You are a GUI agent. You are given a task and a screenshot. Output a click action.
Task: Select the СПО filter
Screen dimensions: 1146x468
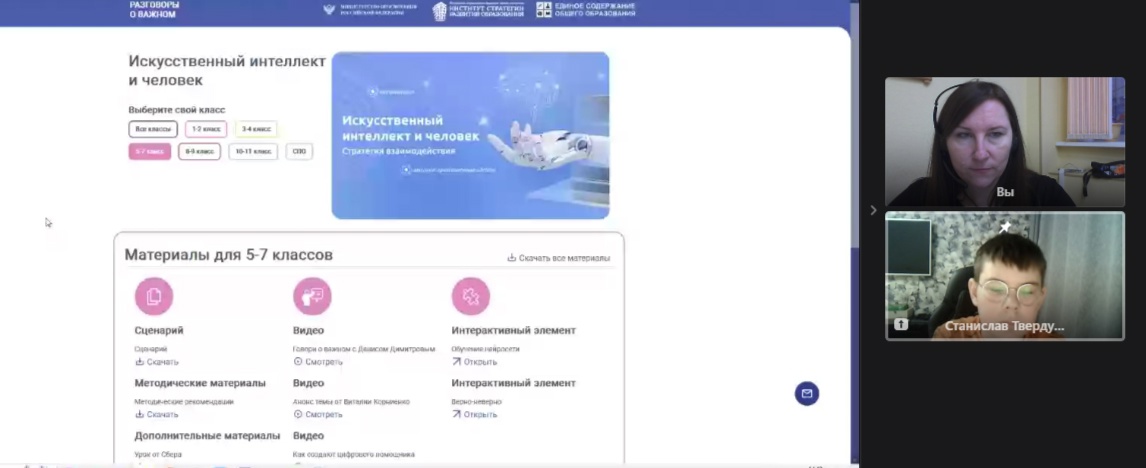[x=299, y=151]
